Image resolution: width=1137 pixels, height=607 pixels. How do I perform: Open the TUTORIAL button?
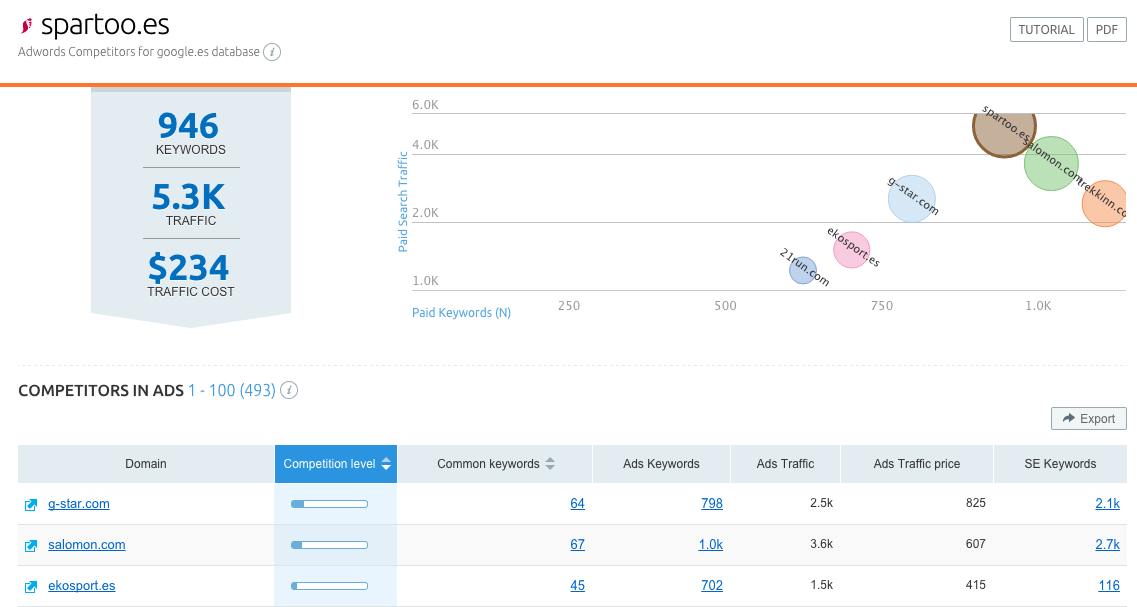click(1046, 30)
